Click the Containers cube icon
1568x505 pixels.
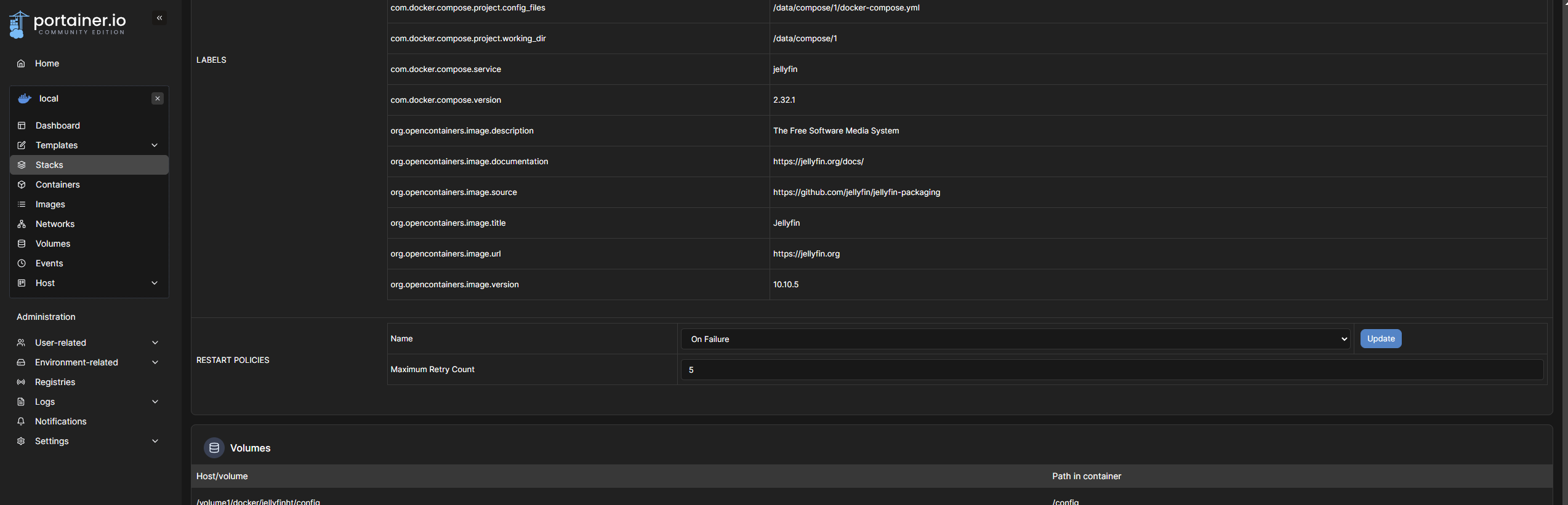click(x=22, y=185)
